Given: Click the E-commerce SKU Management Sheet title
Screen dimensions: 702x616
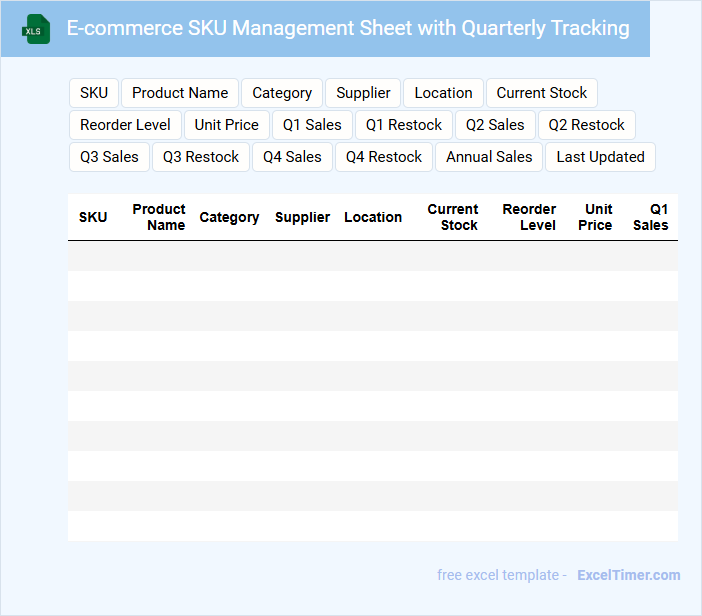Looking at the screenshot, I should [x=348, y=29].
